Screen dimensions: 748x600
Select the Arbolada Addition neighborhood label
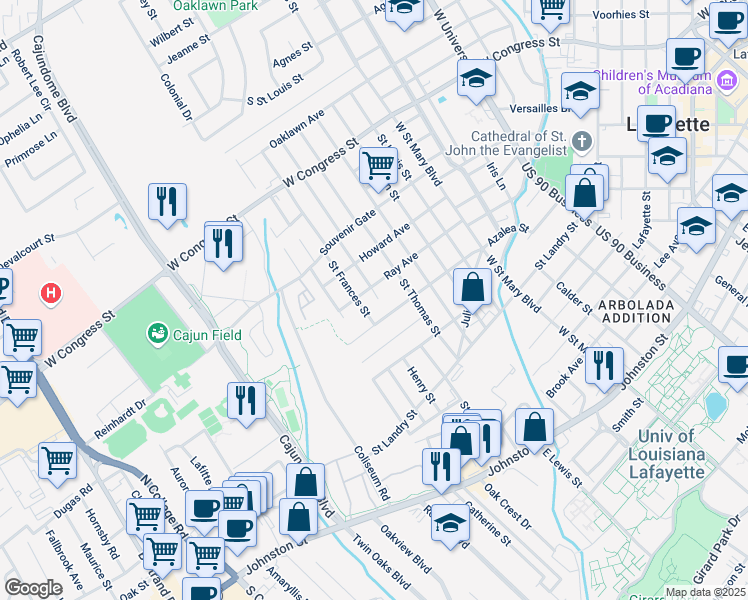pyautogui.click(x=636, y=311)
